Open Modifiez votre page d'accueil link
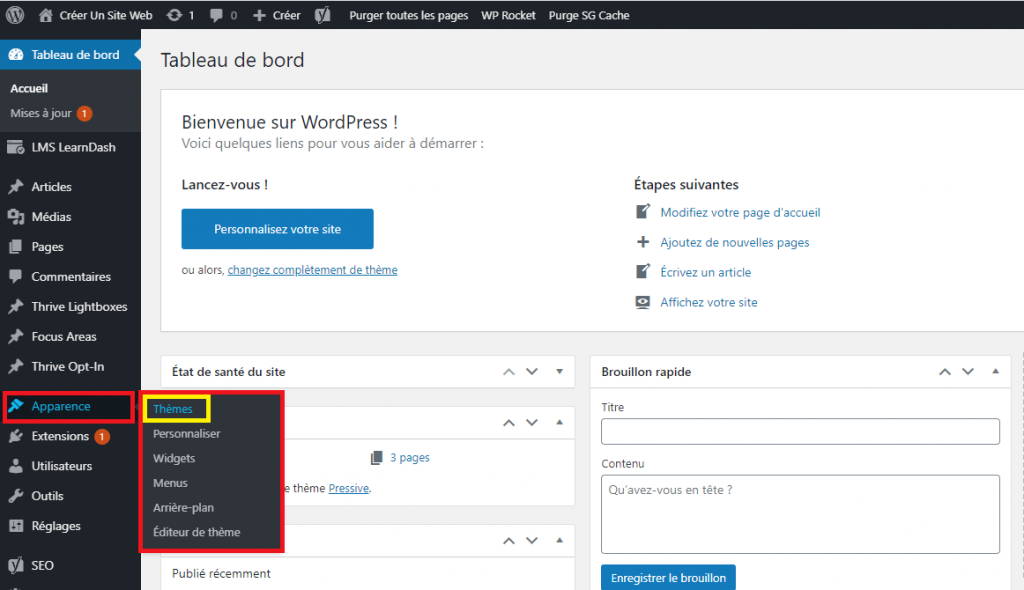The height and width of the screenshot is (590, 1024). [x=740, y=212]
